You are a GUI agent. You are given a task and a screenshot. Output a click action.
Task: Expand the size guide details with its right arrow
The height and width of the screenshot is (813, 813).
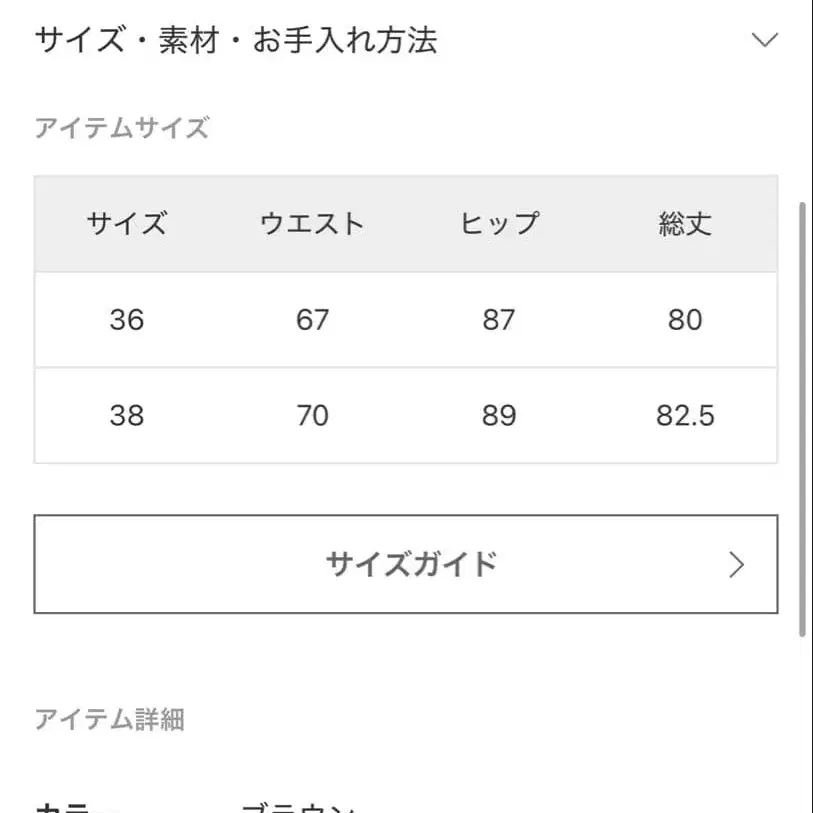click(736, 564)
